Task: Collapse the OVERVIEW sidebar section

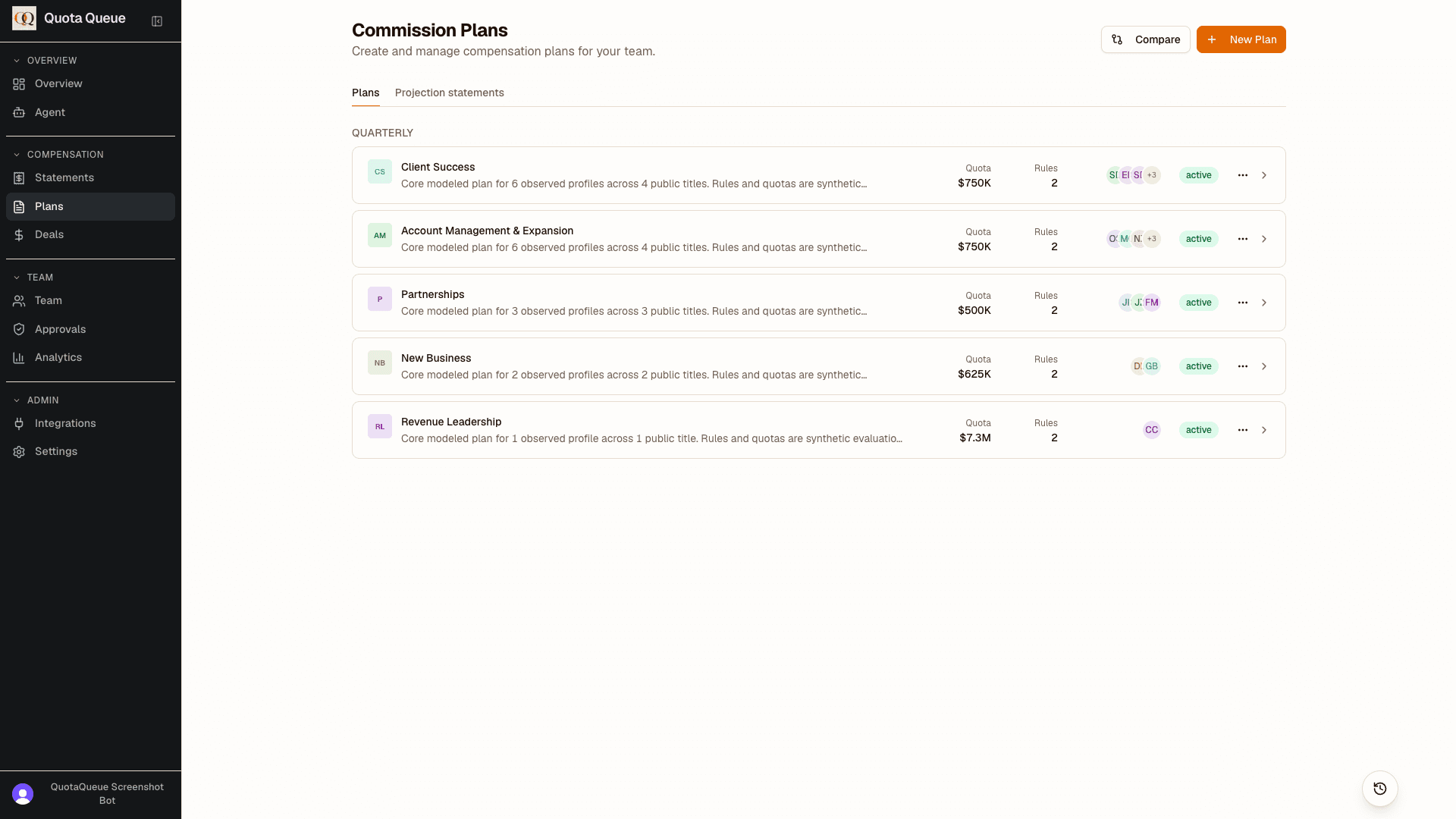Action: tap(45, 61)
